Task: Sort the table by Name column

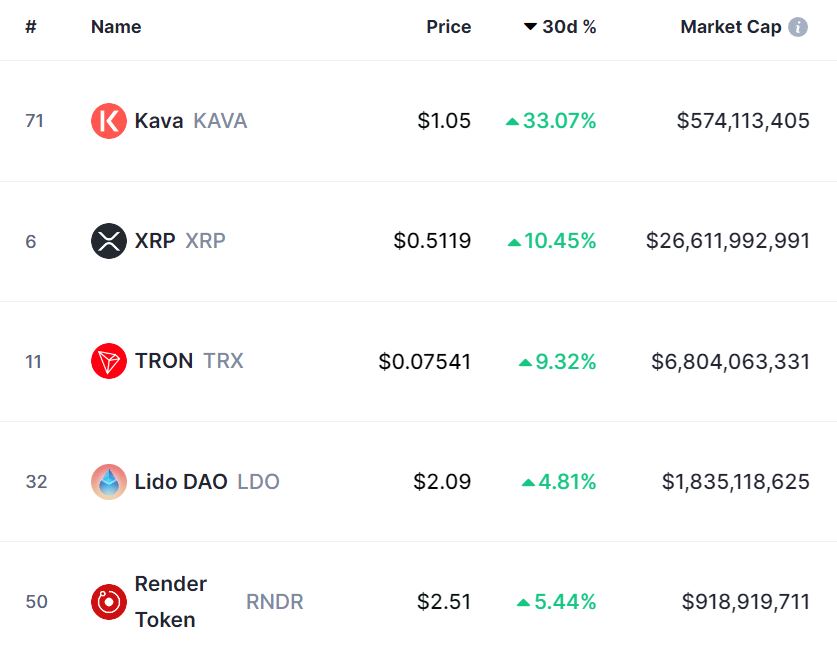Action: pos(116,27)
